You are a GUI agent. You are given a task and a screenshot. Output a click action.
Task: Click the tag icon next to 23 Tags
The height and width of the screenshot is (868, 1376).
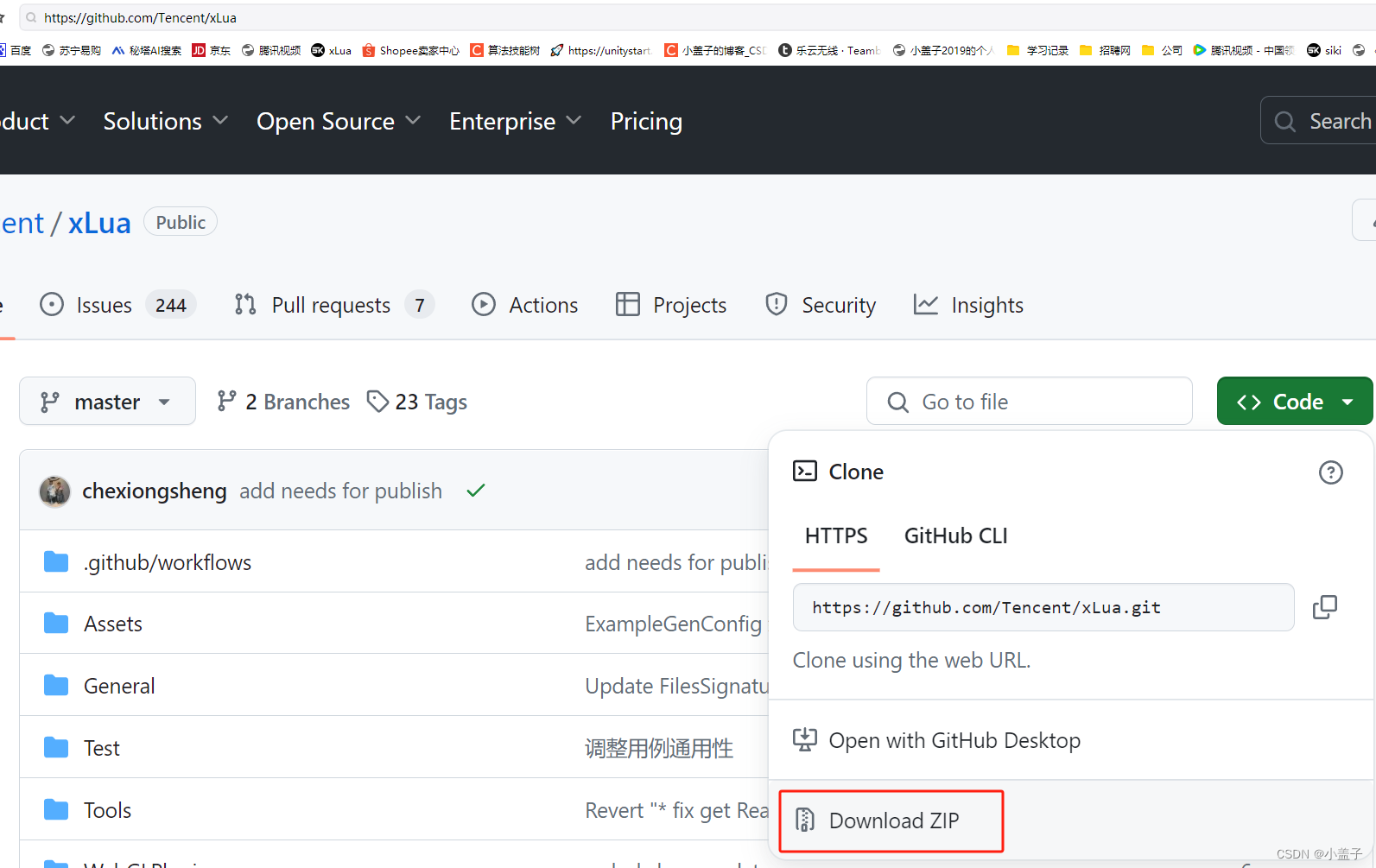(x=377, y=401)
